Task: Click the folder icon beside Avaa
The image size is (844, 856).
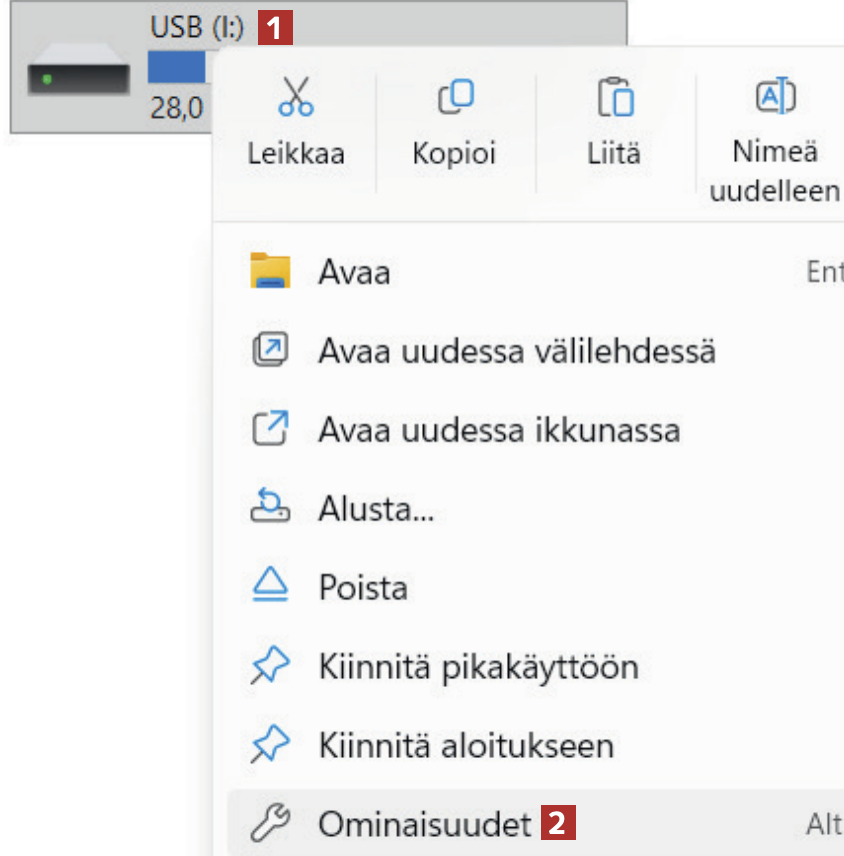Action: (270, 272)
